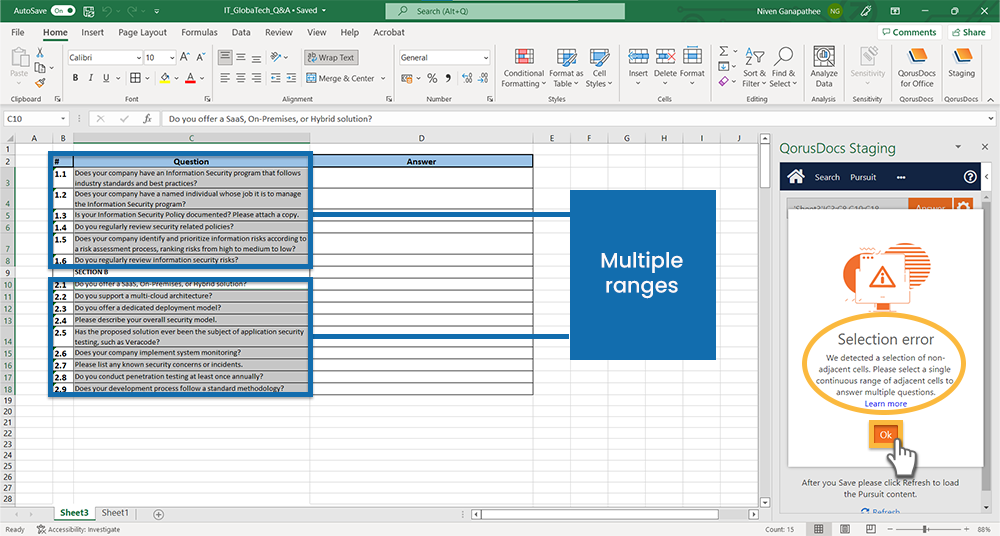The width and height of the screenshot is (1000, 536).
Task: Open QorusDocs help question mark
Action: coord(970,177)
